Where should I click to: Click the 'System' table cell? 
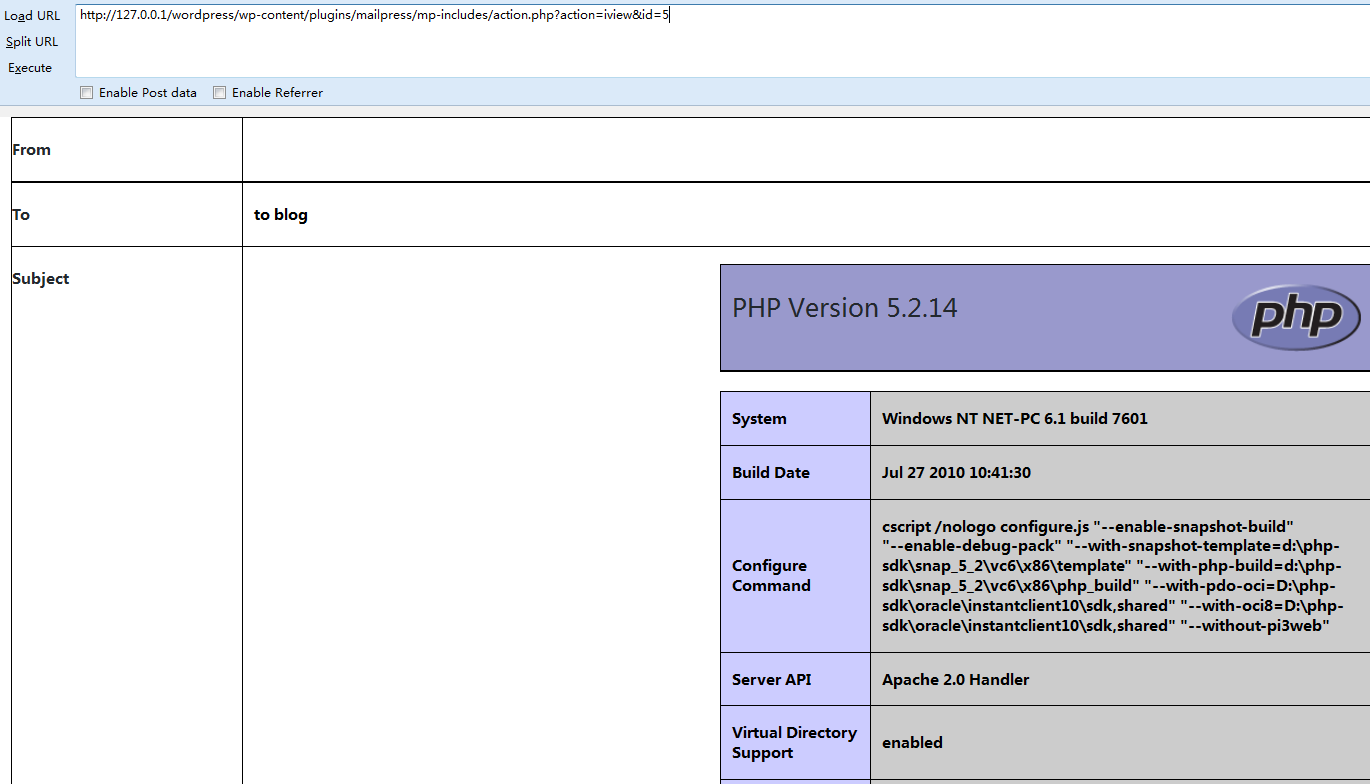[x=796, y=419]
